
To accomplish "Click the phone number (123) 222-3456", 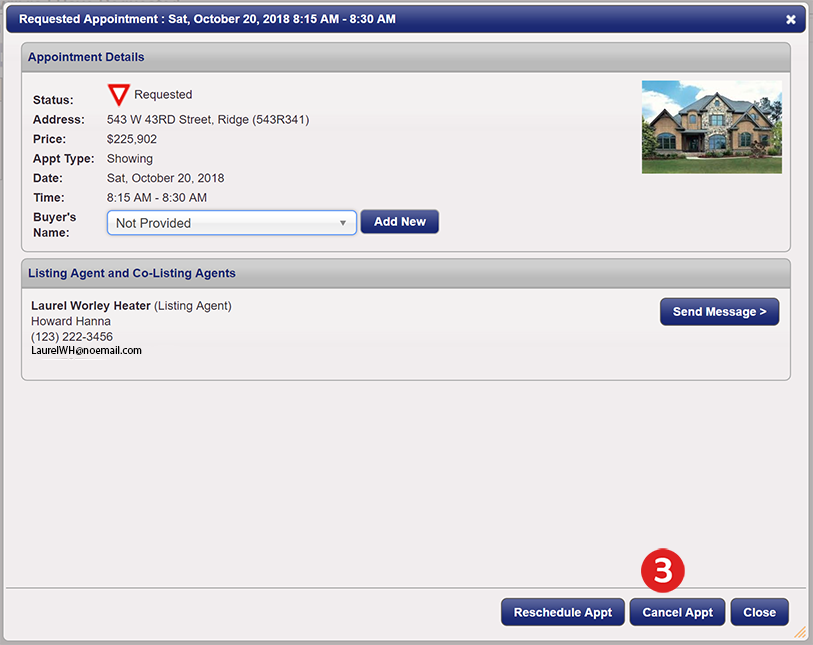I will [x=72, y=336].
